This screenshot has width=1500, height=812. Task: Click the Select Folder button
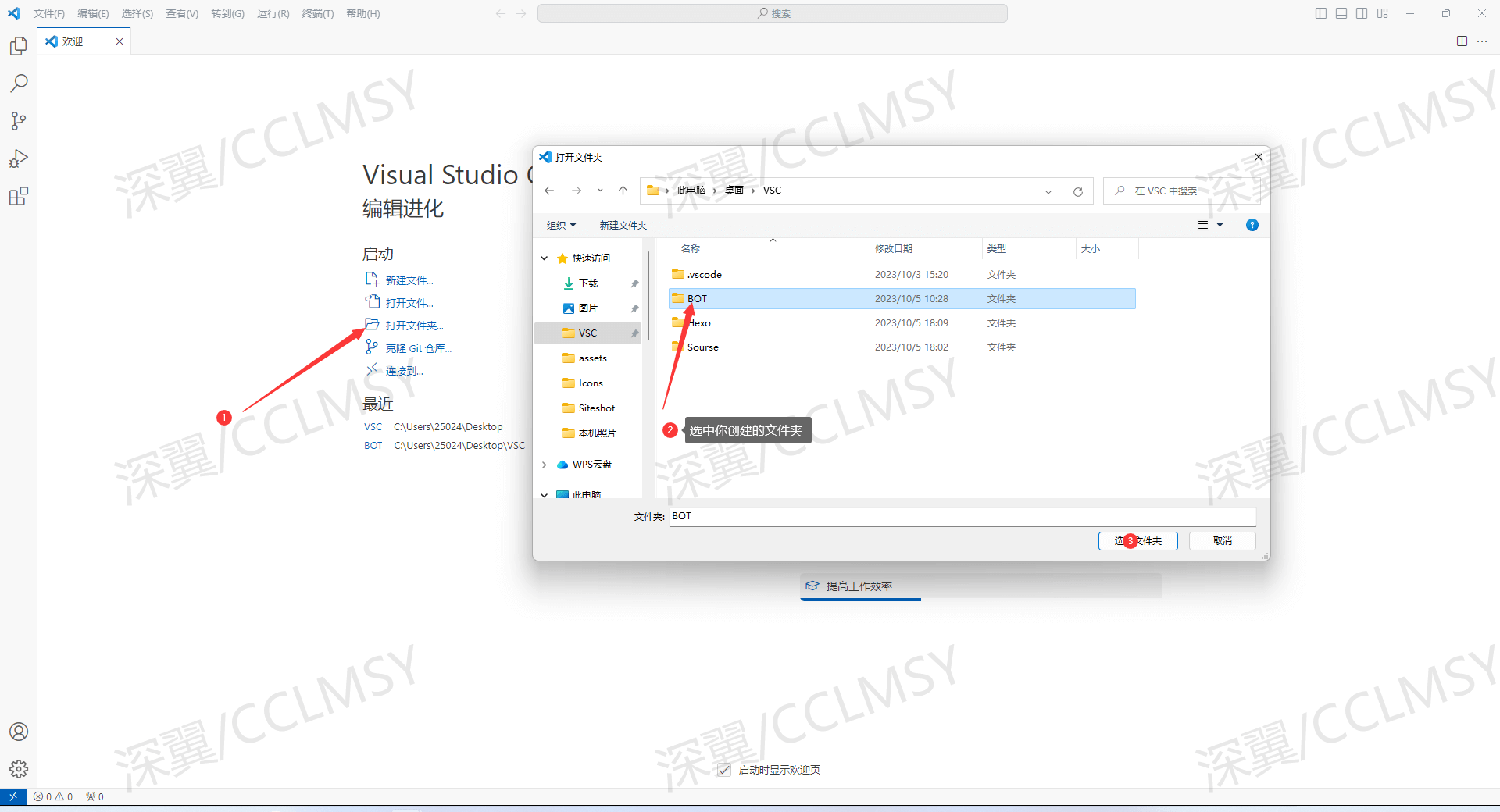1138,540
